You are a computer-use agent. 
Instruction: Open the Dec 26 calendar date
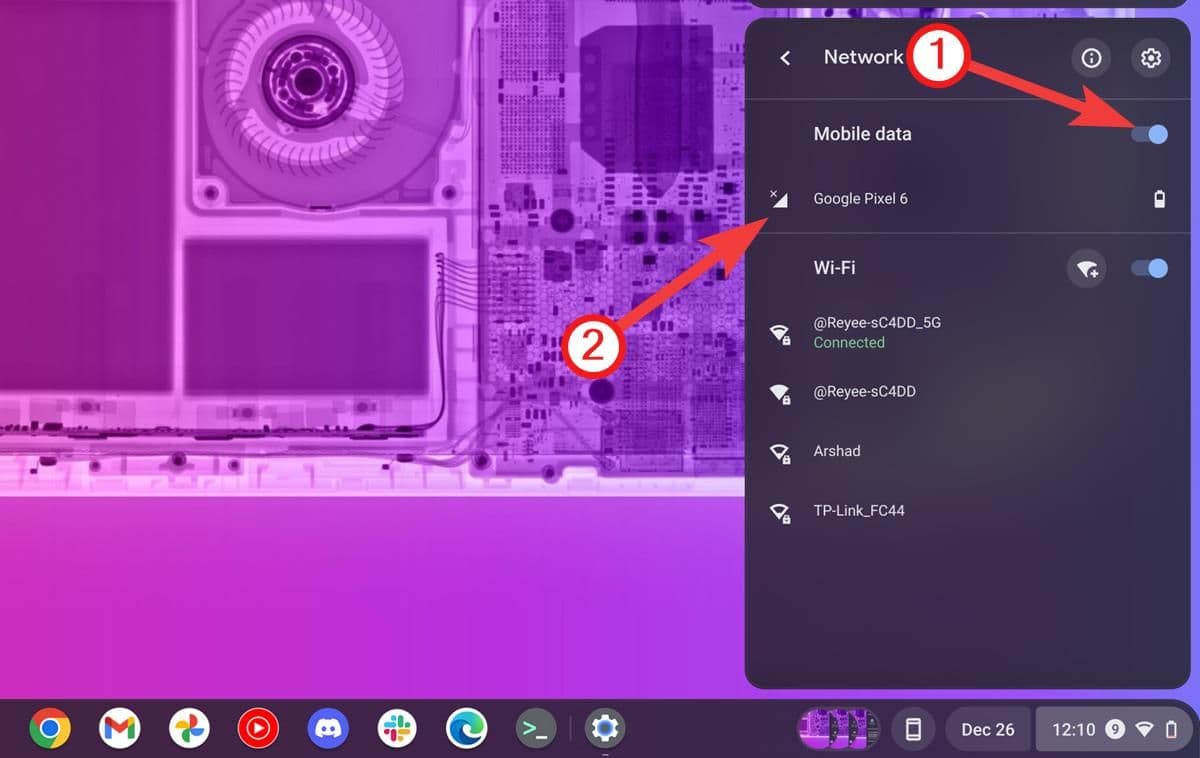coord(987,729)
